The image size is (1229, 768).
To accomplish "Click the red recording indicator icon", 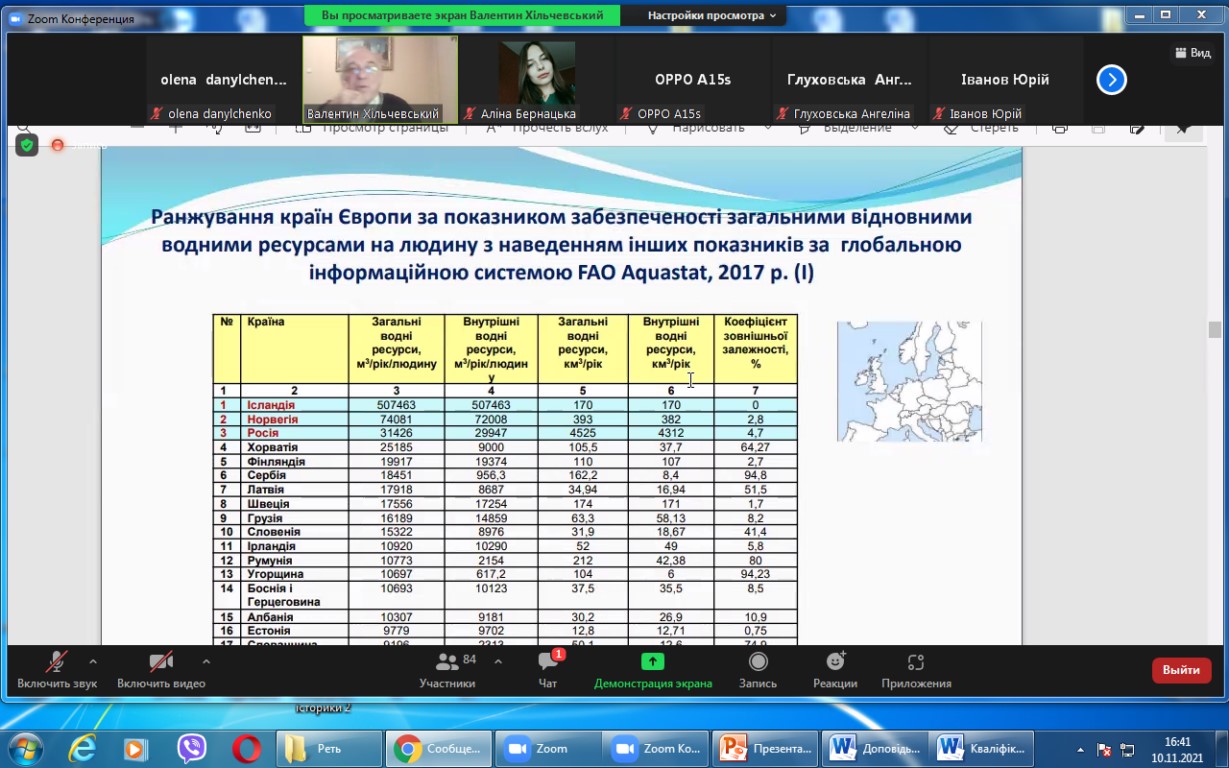I will (x=58, y=145).
